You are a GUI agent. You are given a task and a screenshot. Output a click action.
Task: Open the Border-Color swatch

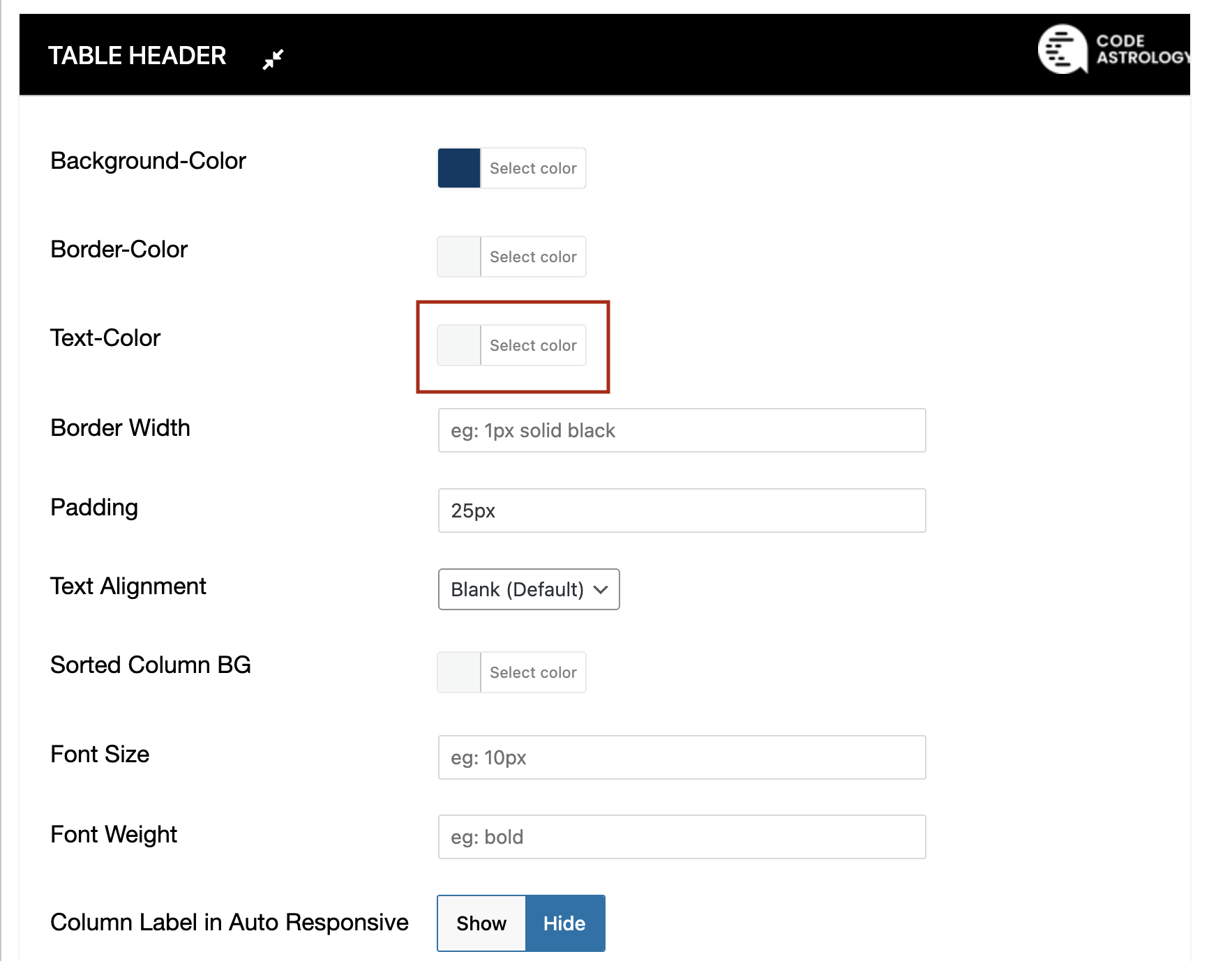[x=459, y=257]
